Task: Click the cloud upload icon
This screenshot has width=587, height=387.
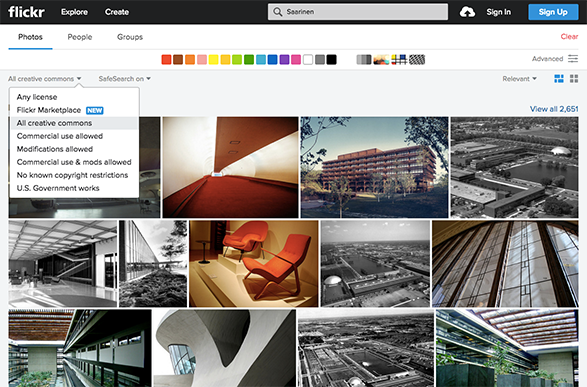Action: coord(467,12)
